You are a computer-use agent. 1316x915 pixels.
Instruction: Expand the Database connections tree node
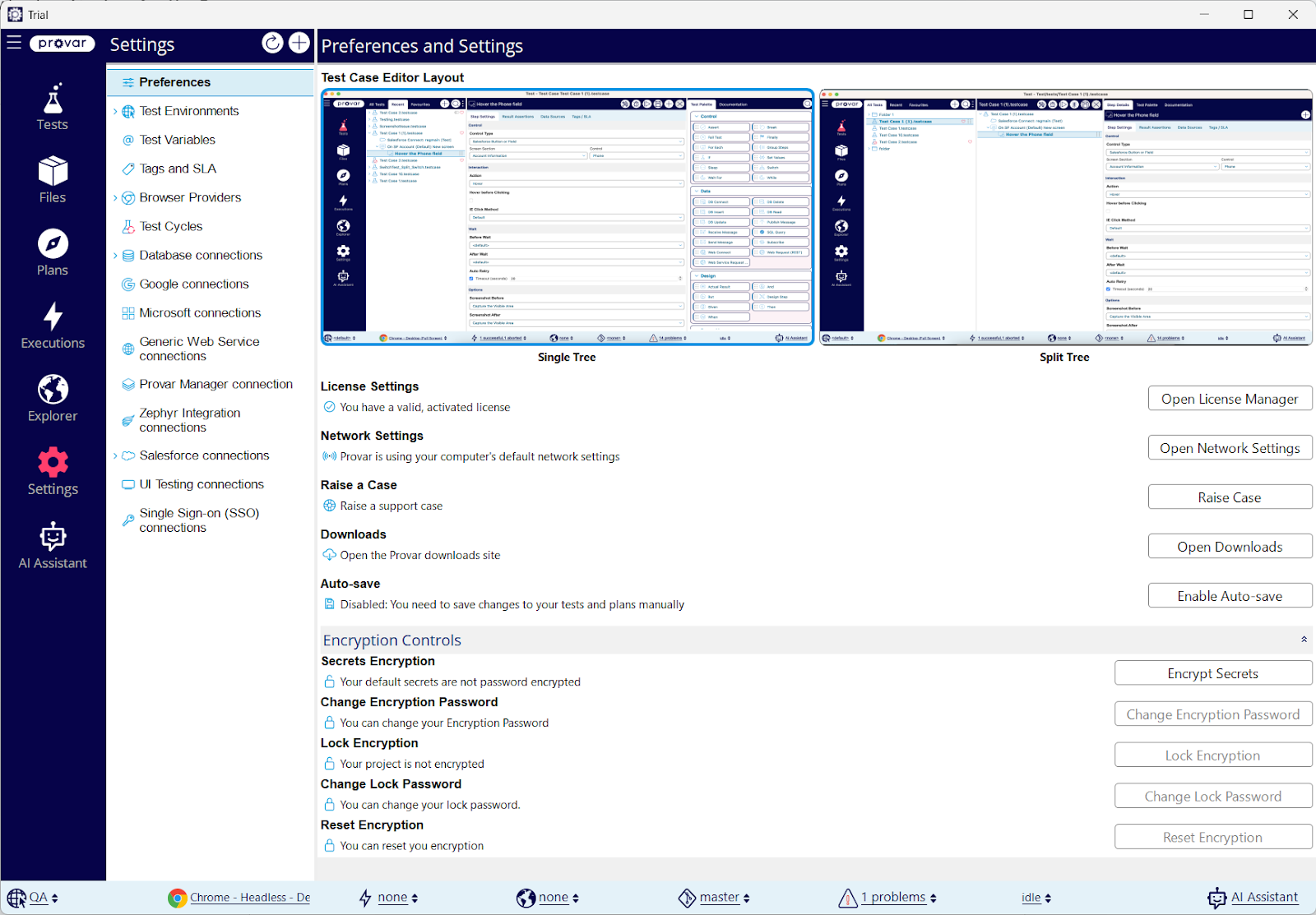[x=115, y=256]
